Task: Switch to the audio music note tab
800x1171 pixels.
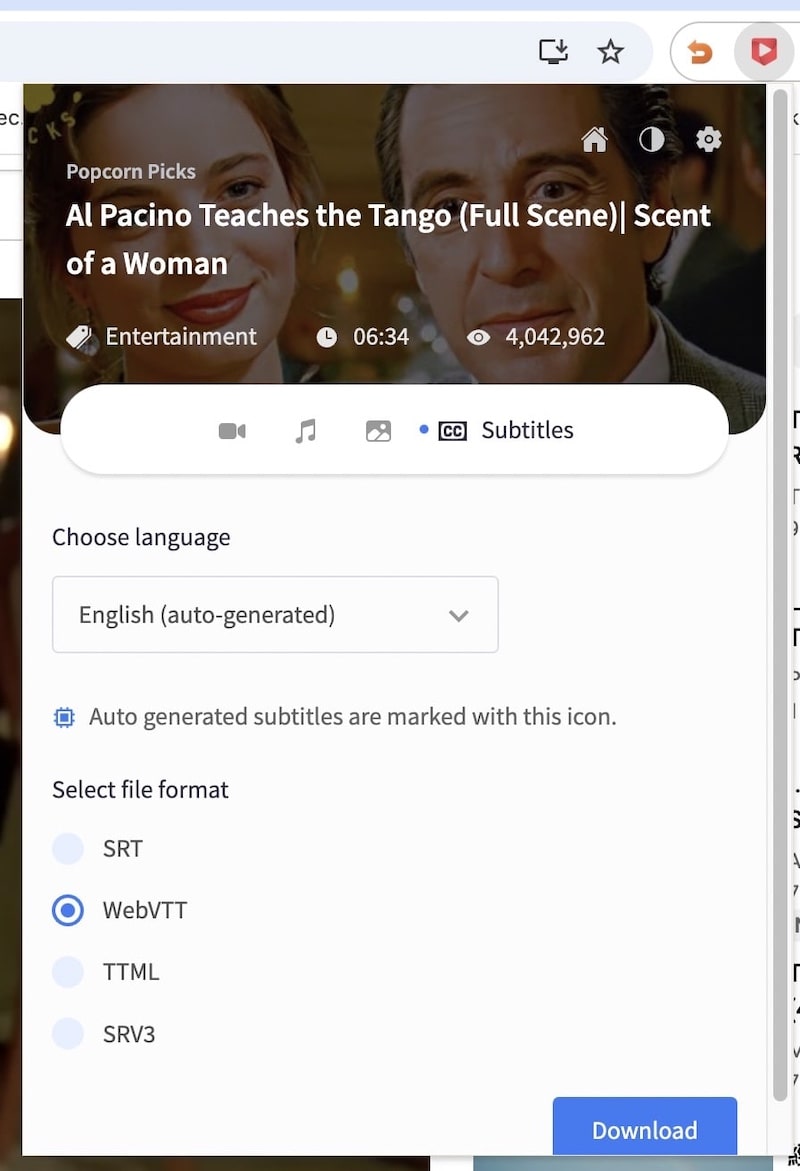Action: point(306,431)
